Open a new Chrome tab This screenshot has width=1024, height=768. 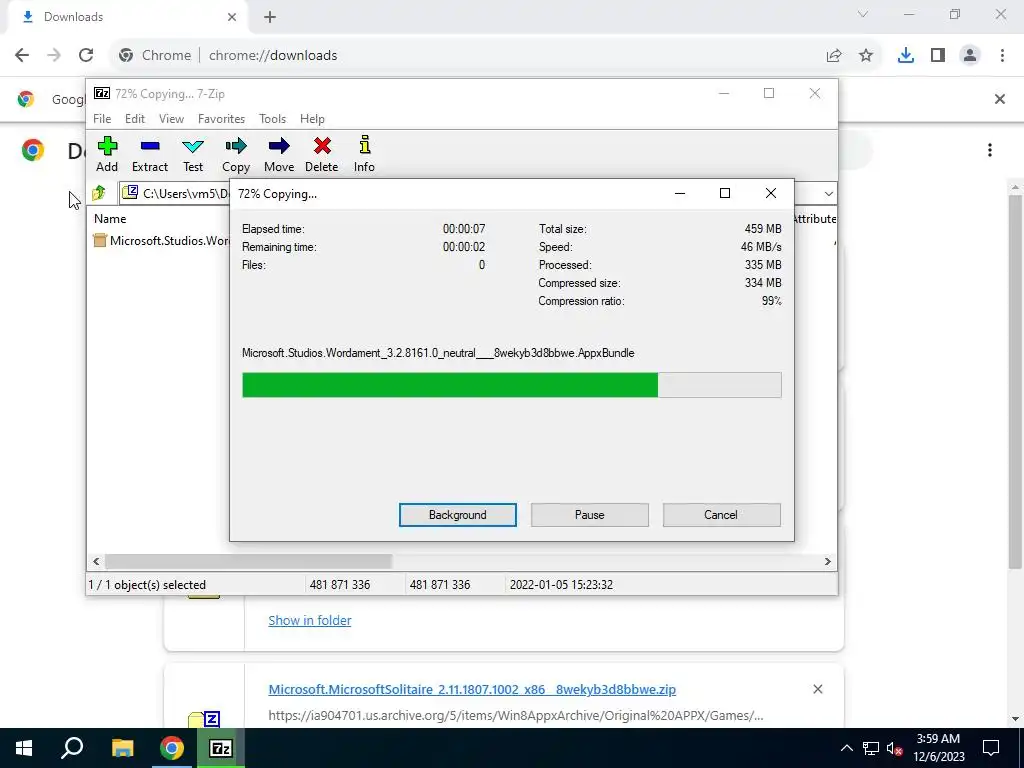(270, 17)
